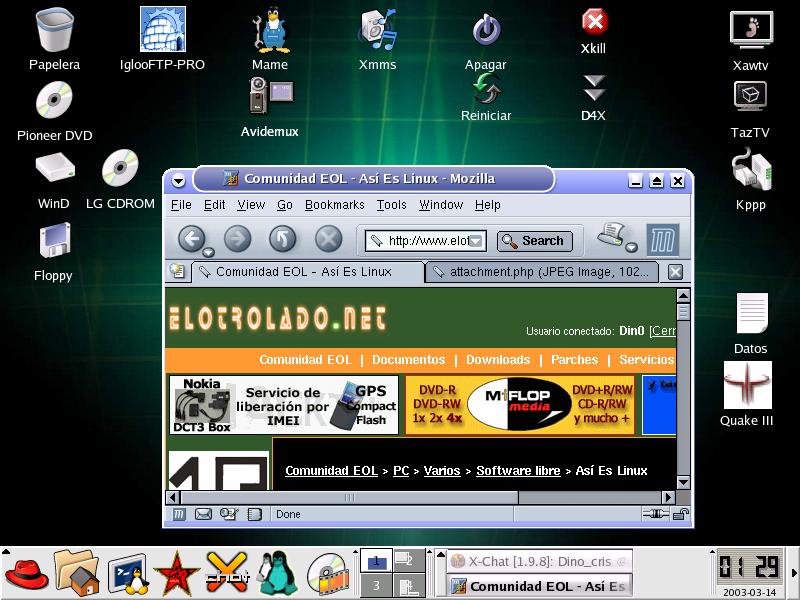Viewport: 800px width, 600px height.
Task: Expand the URL bar history dropdown
Action: (x=476, y=241)
